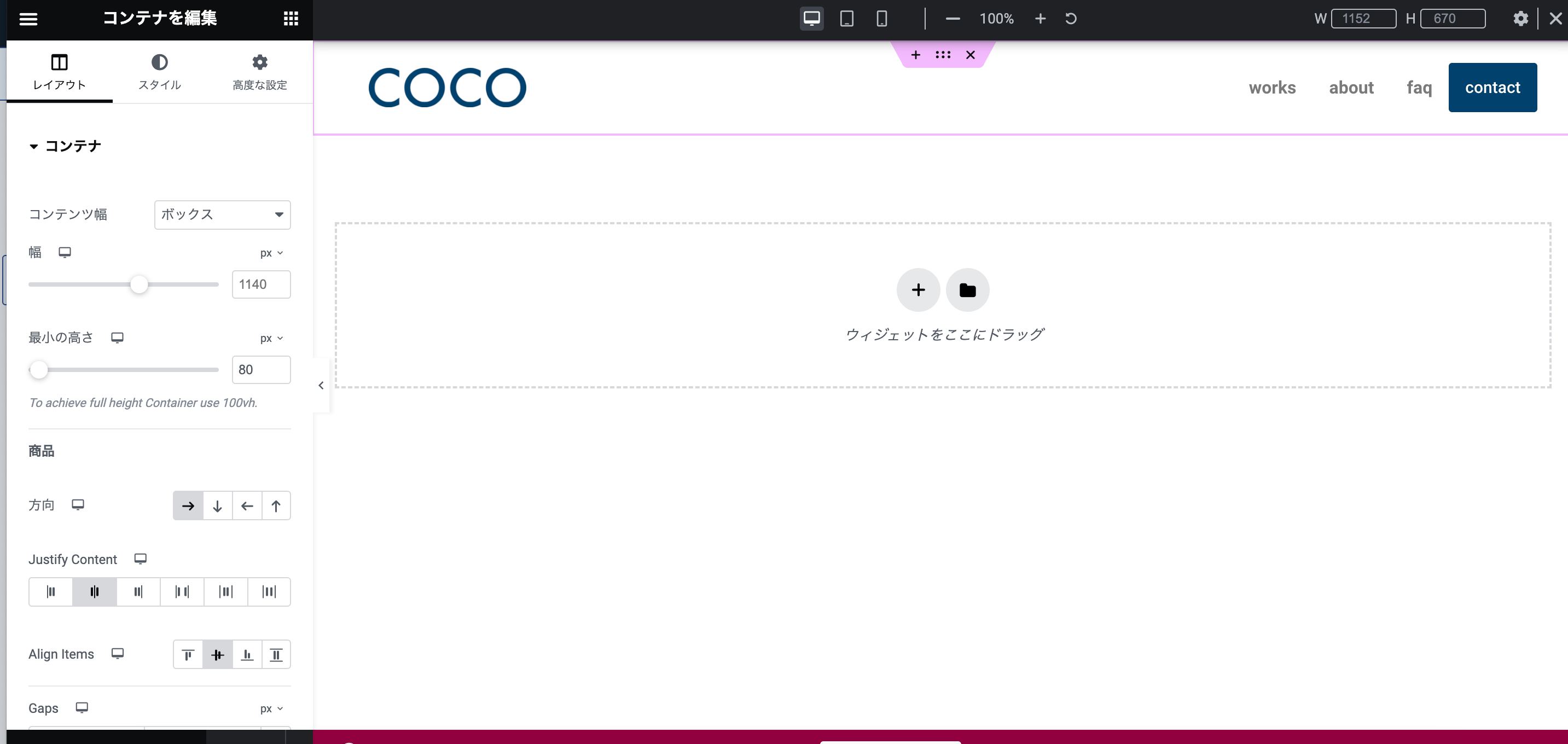Switch to mobile preview mode
The image size is (1568, 744).
pyautogui.click(x=881, y=19)
